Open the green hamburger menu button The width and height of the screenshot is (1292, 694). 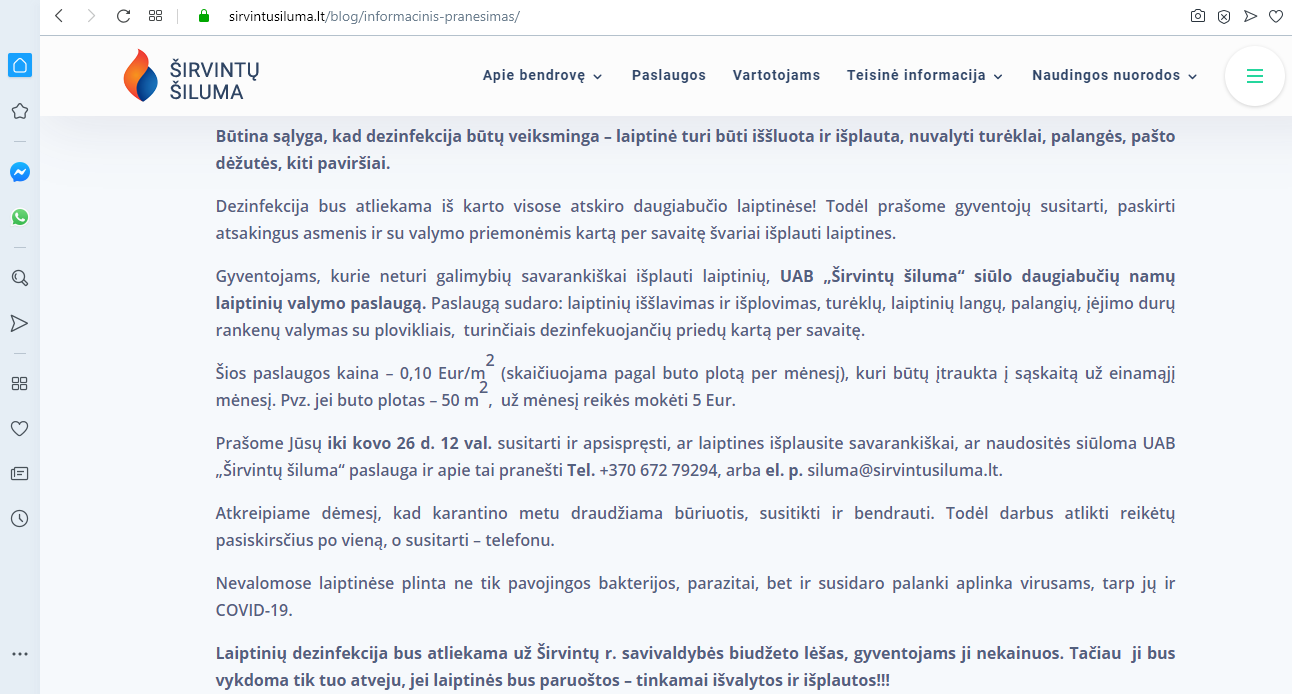tap(1254, 76)
